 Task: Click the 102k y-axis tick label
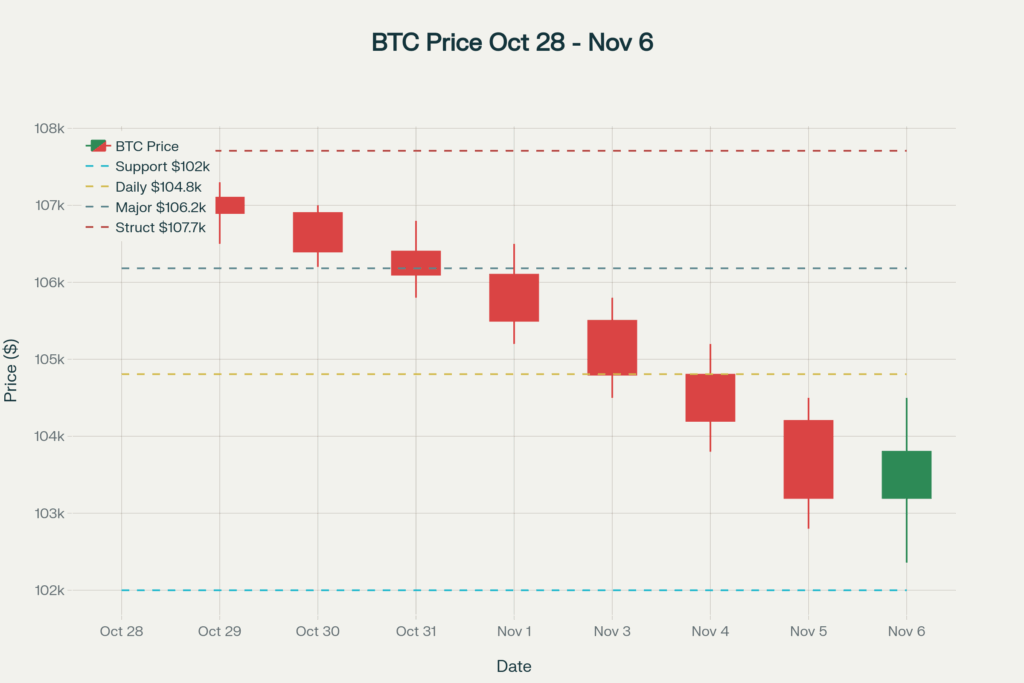[51, 591]
